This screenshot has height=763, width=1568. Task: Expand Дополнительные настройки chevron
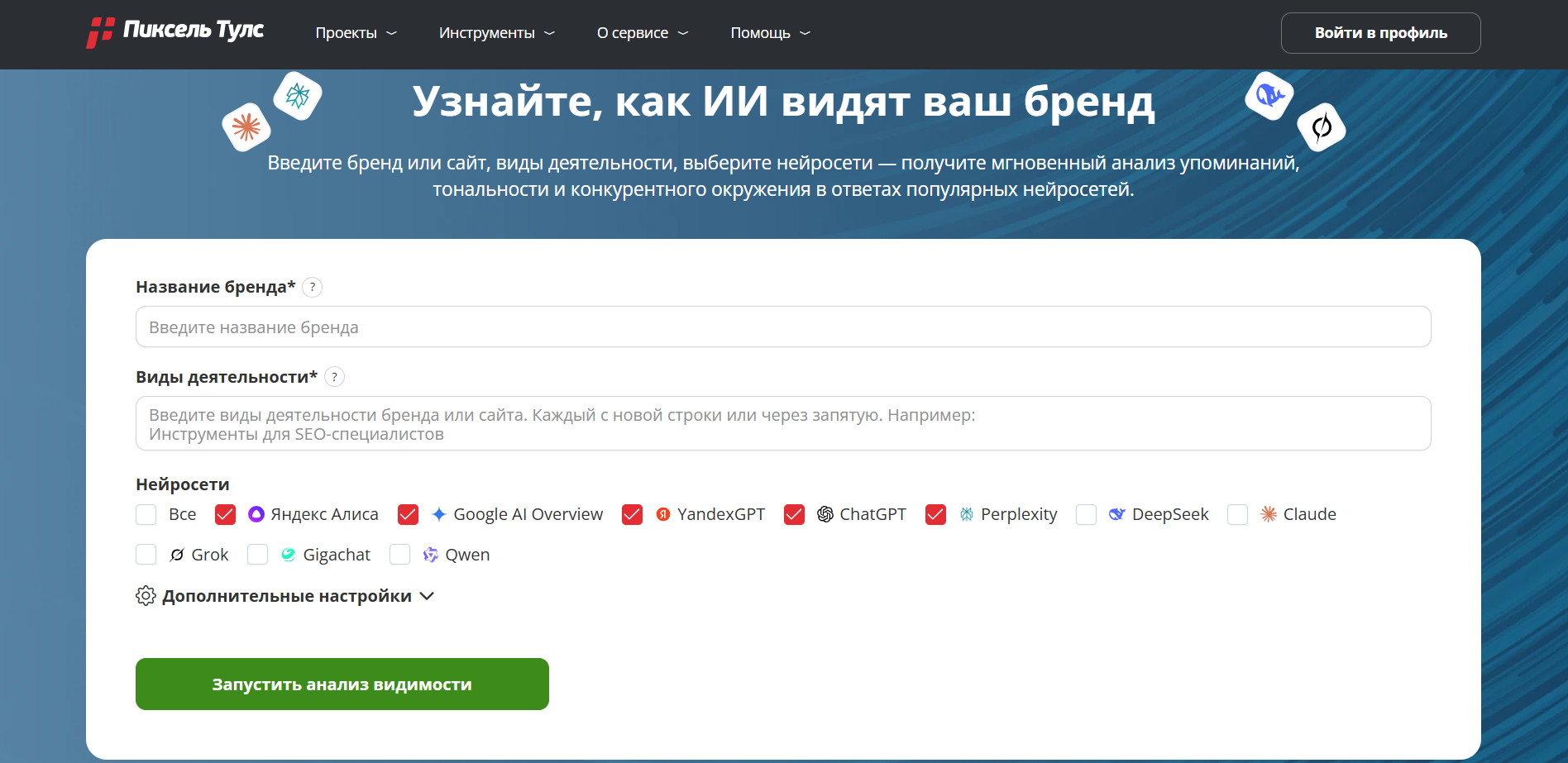[x=427, y=596]
